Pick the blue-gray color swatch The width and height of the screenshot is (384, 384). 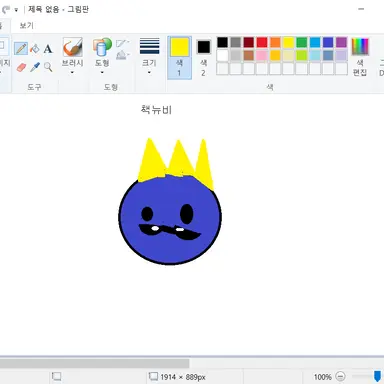tap(328, 55)
